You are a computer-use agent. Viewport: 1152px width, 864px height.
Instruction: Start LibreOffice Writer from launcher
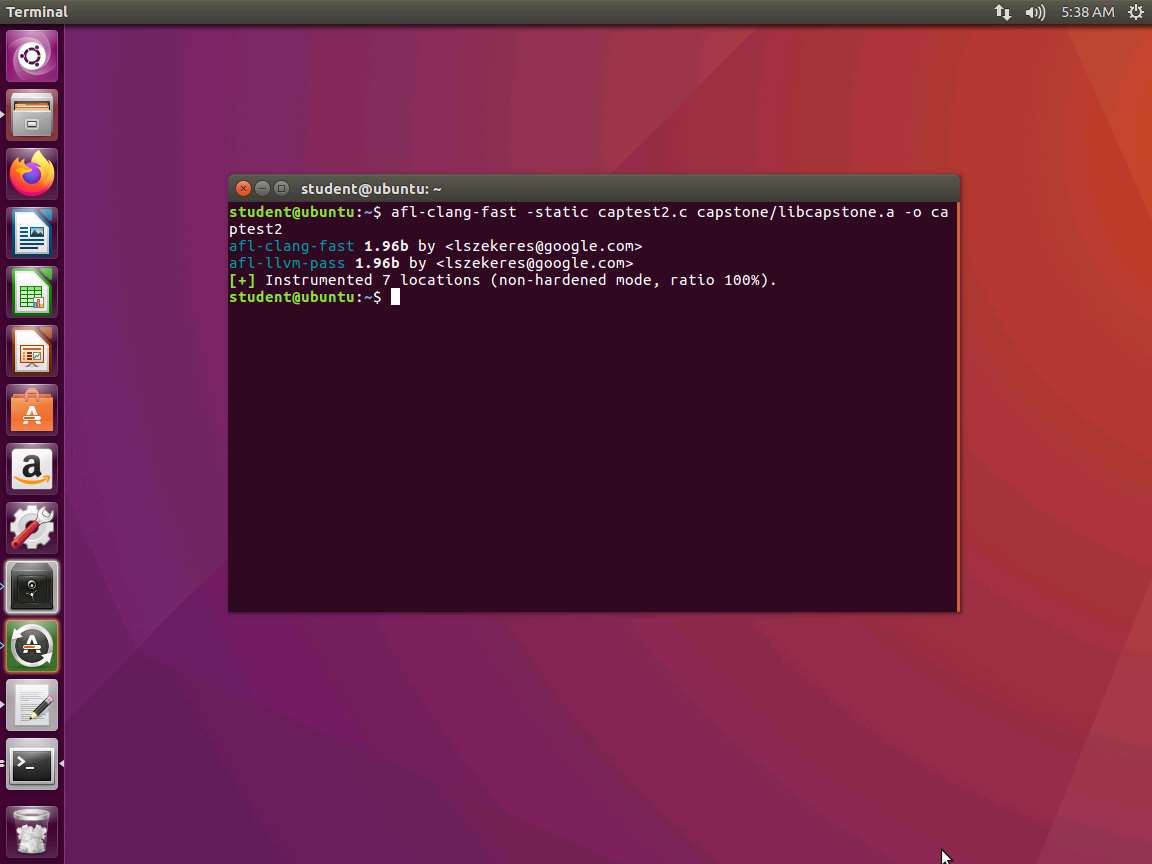[x=32, y=233]
